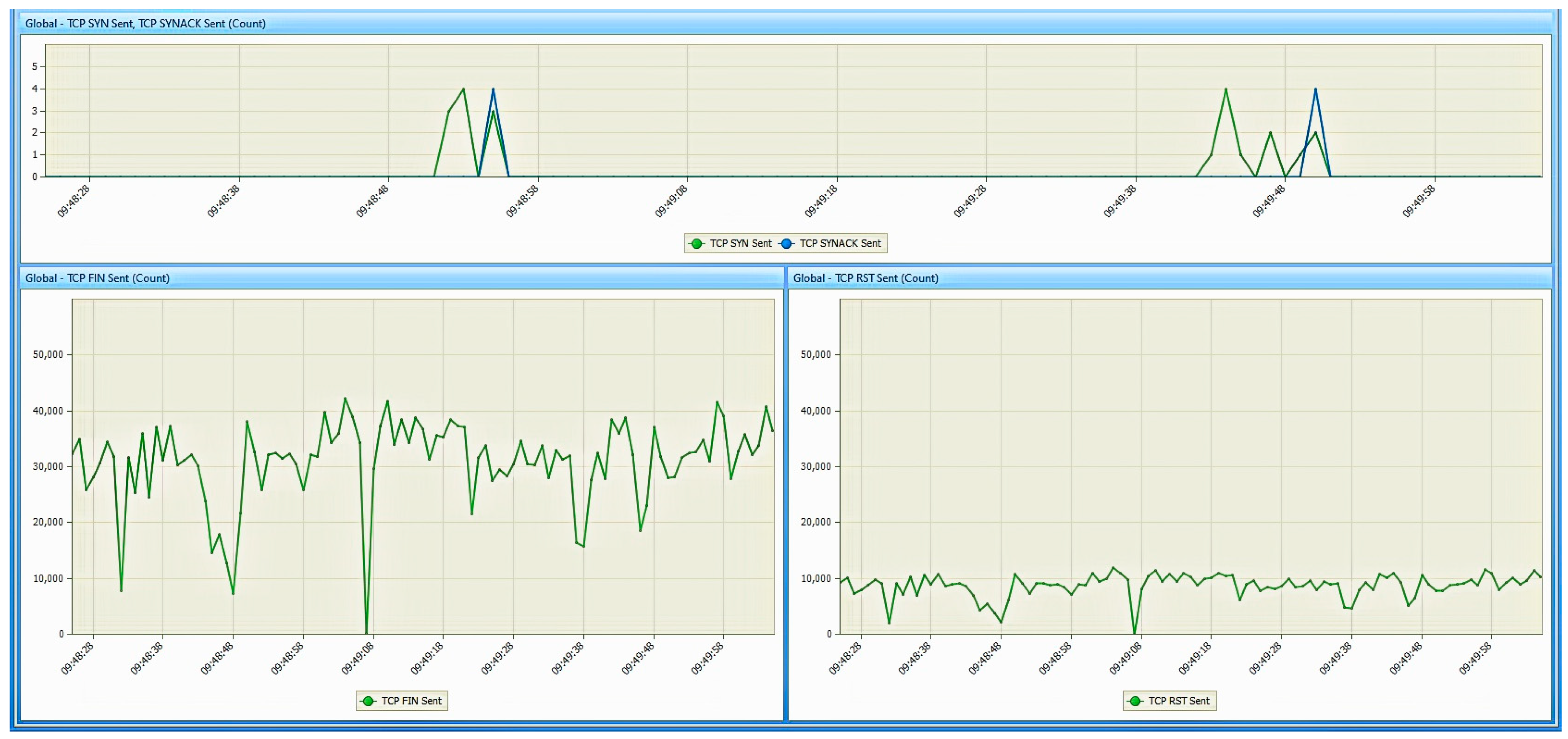The height and width of the screenshot is (739, 1568).
Task: Click the green TCP RST Sent legend marker
Action: [1135, 701]
